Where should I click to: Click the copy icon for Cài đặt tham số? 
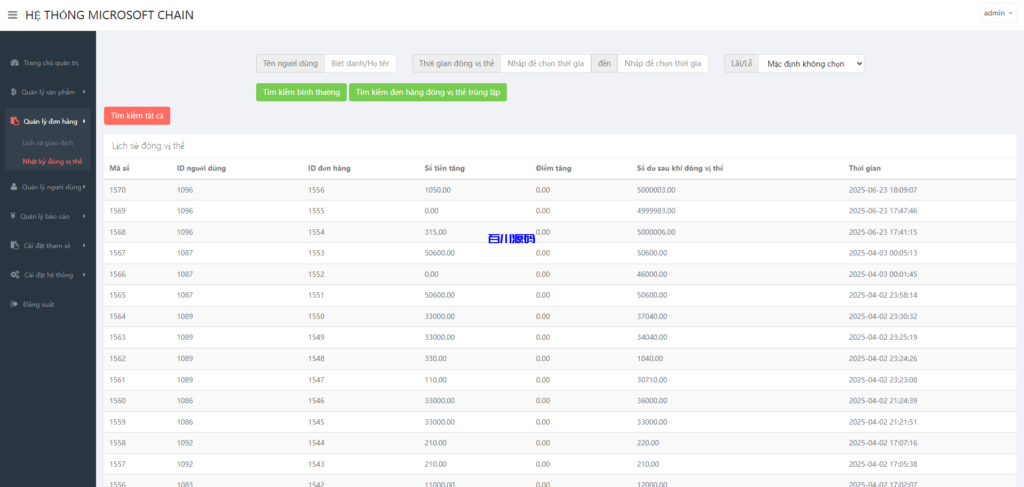point(15,245)
